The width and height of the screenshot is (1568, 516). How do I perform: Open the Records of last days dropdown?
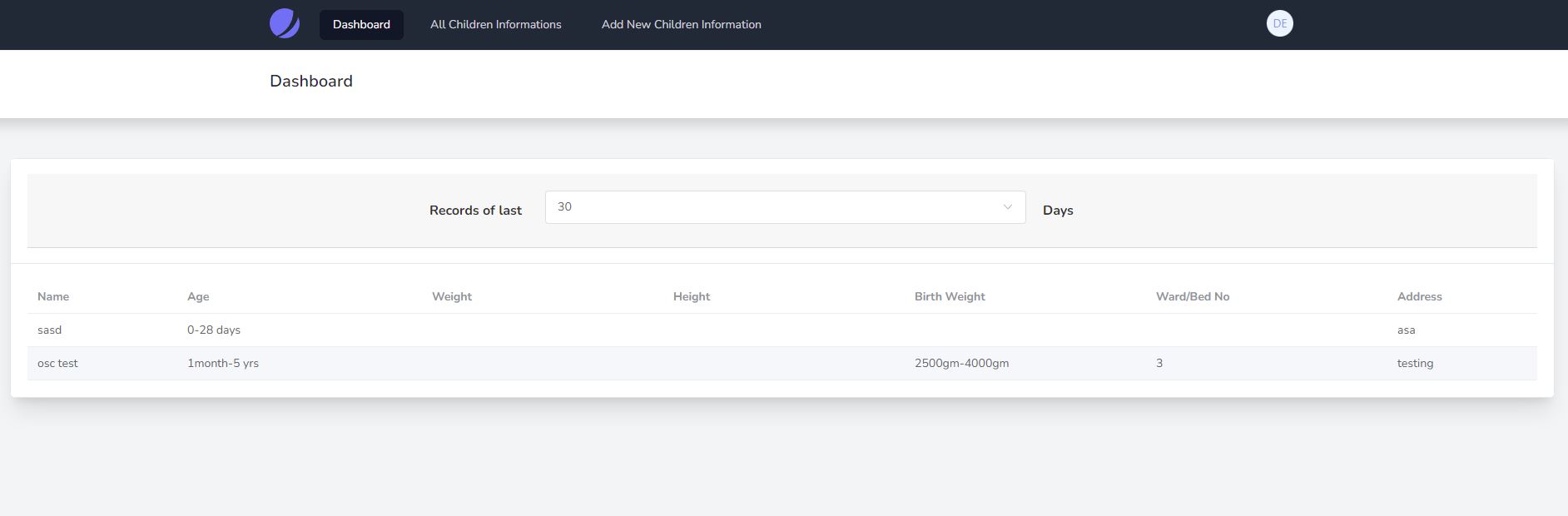tap(784, 207)
